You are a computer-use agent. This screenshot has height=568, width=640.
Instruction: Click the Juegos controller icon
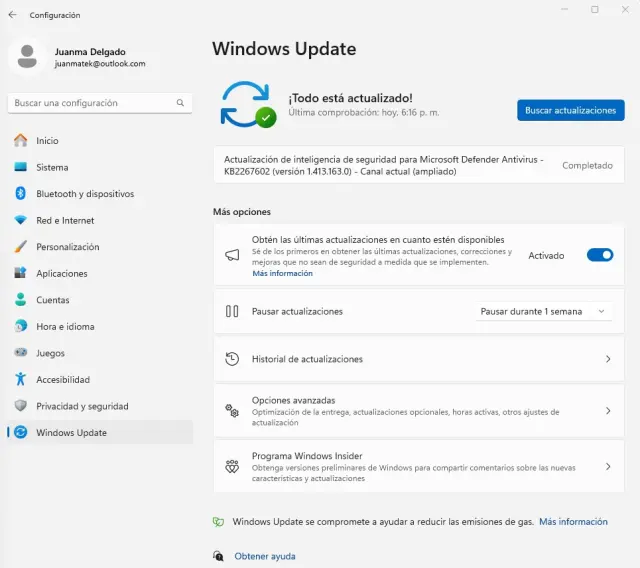pyautogui.click(x=20, y=353)
